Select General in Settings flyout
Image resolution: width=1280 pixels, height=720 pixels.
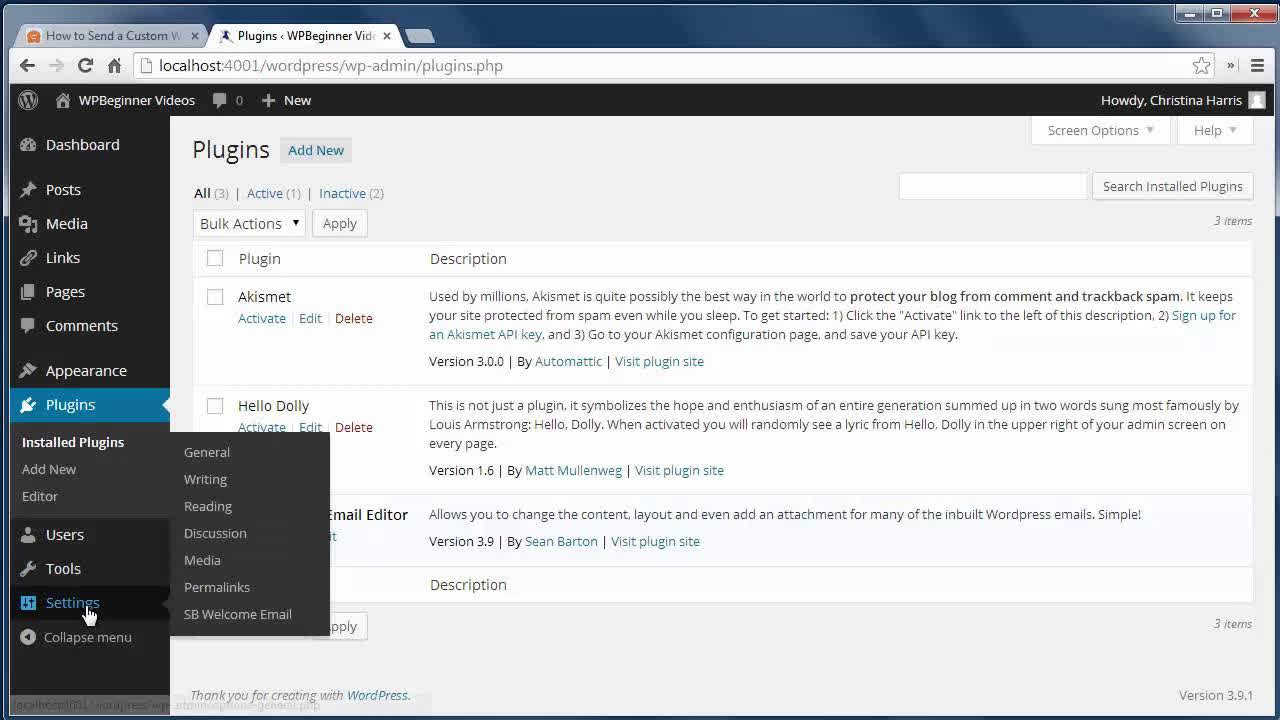click(207, 452)
